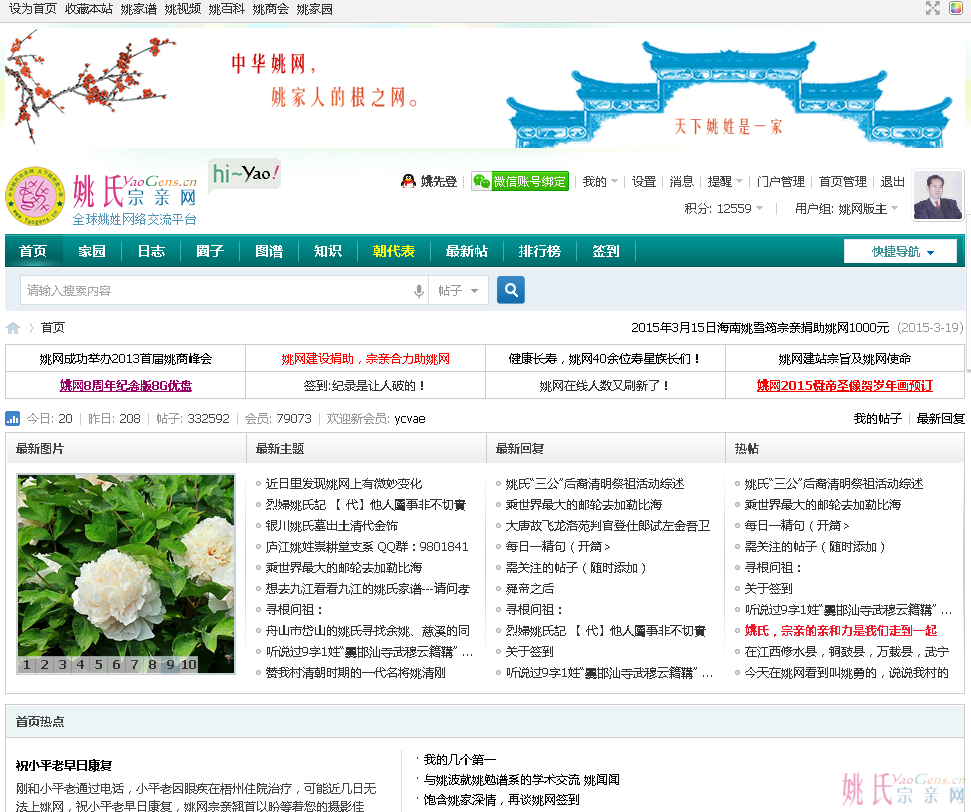Open 姚视频 link in top bar
Screen dimensions: 971x812
click(183, 9)
